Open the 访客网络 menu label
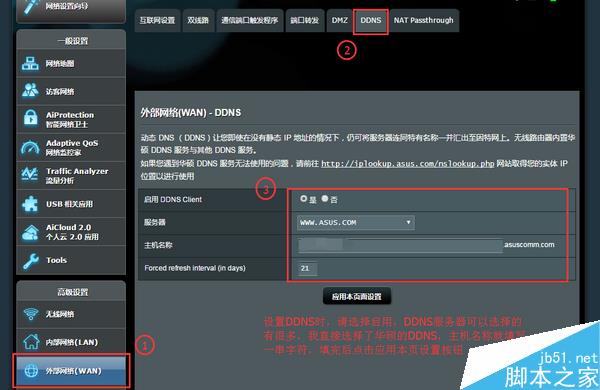This screenshot has height=390, width=600. tap(60, 91)
